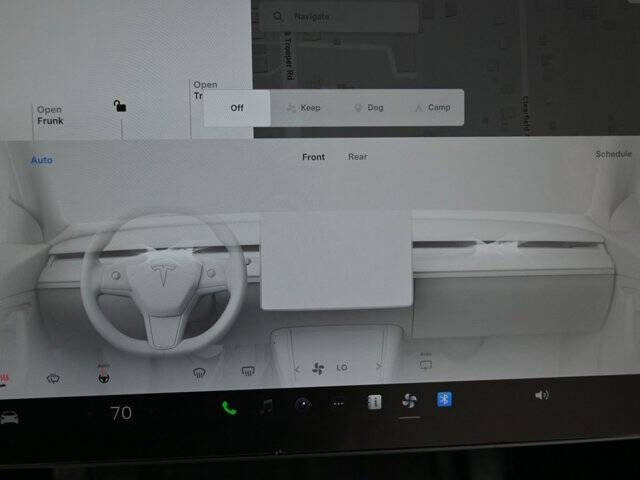This screenshot has height=480, width=640.
Task: Open car controls via car icon
Action: (x=9, y=418)
